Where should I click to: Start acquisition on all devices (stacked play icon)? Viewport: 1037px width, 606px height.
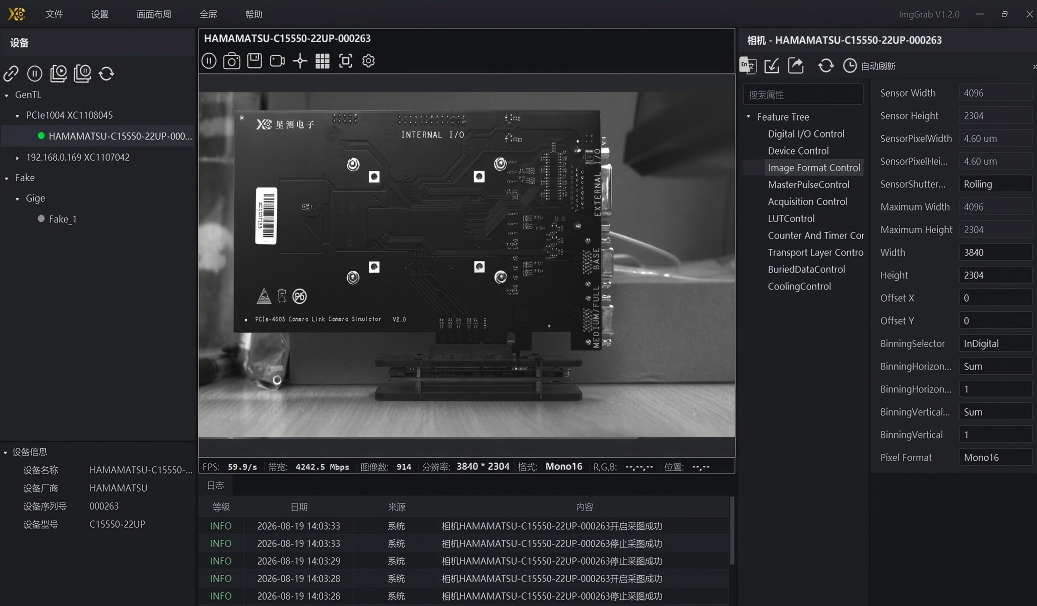pyautogui.click(x=58, y=73)
